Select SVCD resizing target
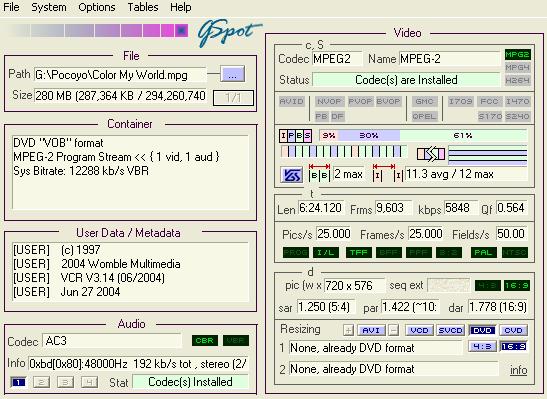 pyautogui.click(x=450, y=330)
